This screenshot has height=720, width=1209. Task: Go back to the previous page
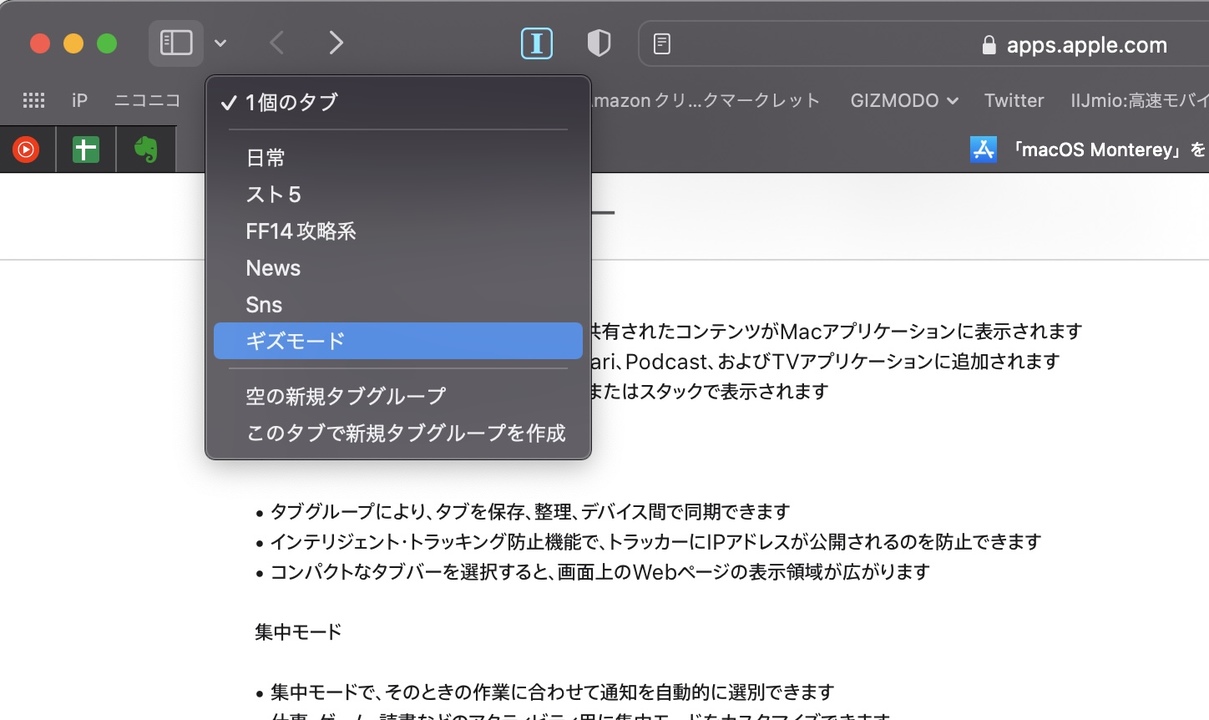click(x=277, y=43)
